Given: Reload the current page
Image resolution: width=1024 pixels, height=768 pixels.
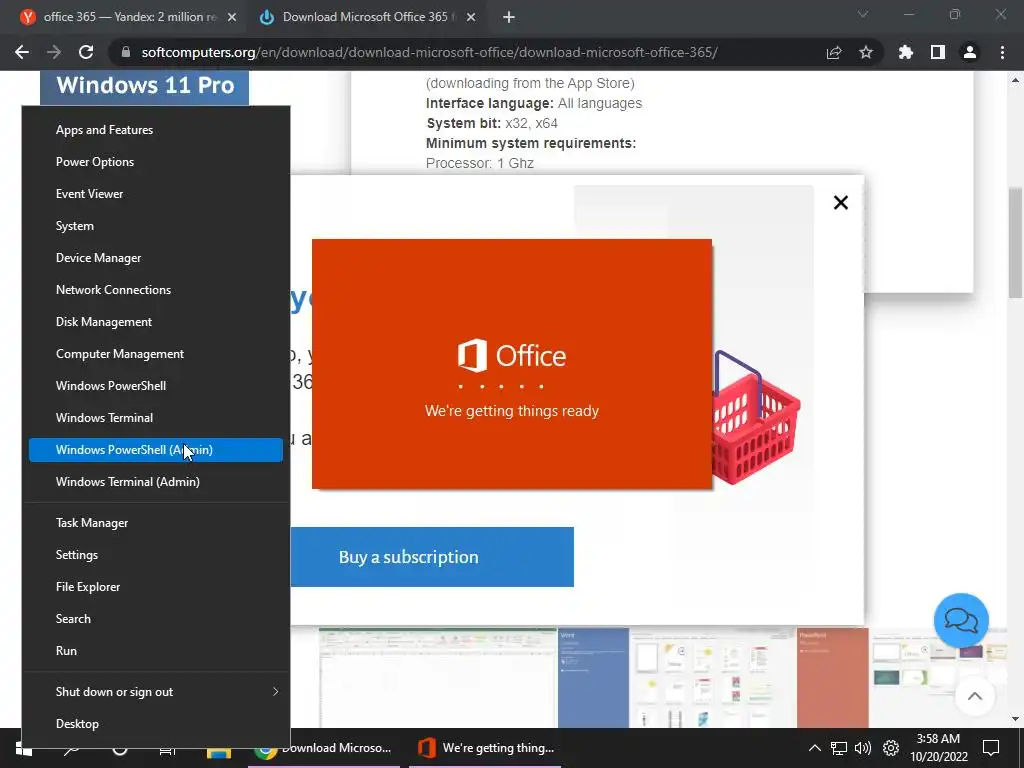Looking at the screenshot, I should pyautogui.click(x=86, y=52).
